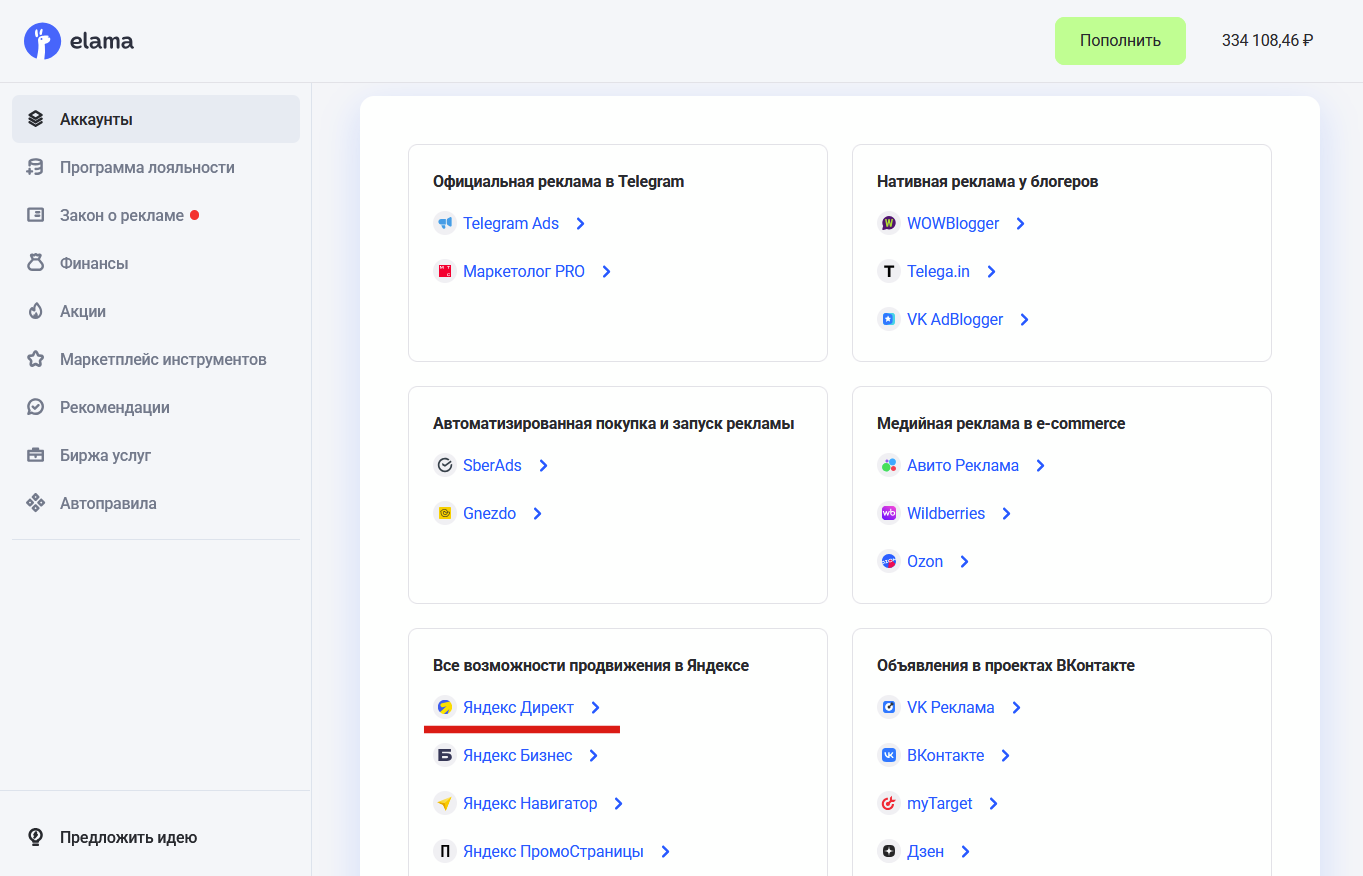Expand the chevron beside Telega.in
1363x876 pixels.
pyautogui.click(x=991, y=271)
